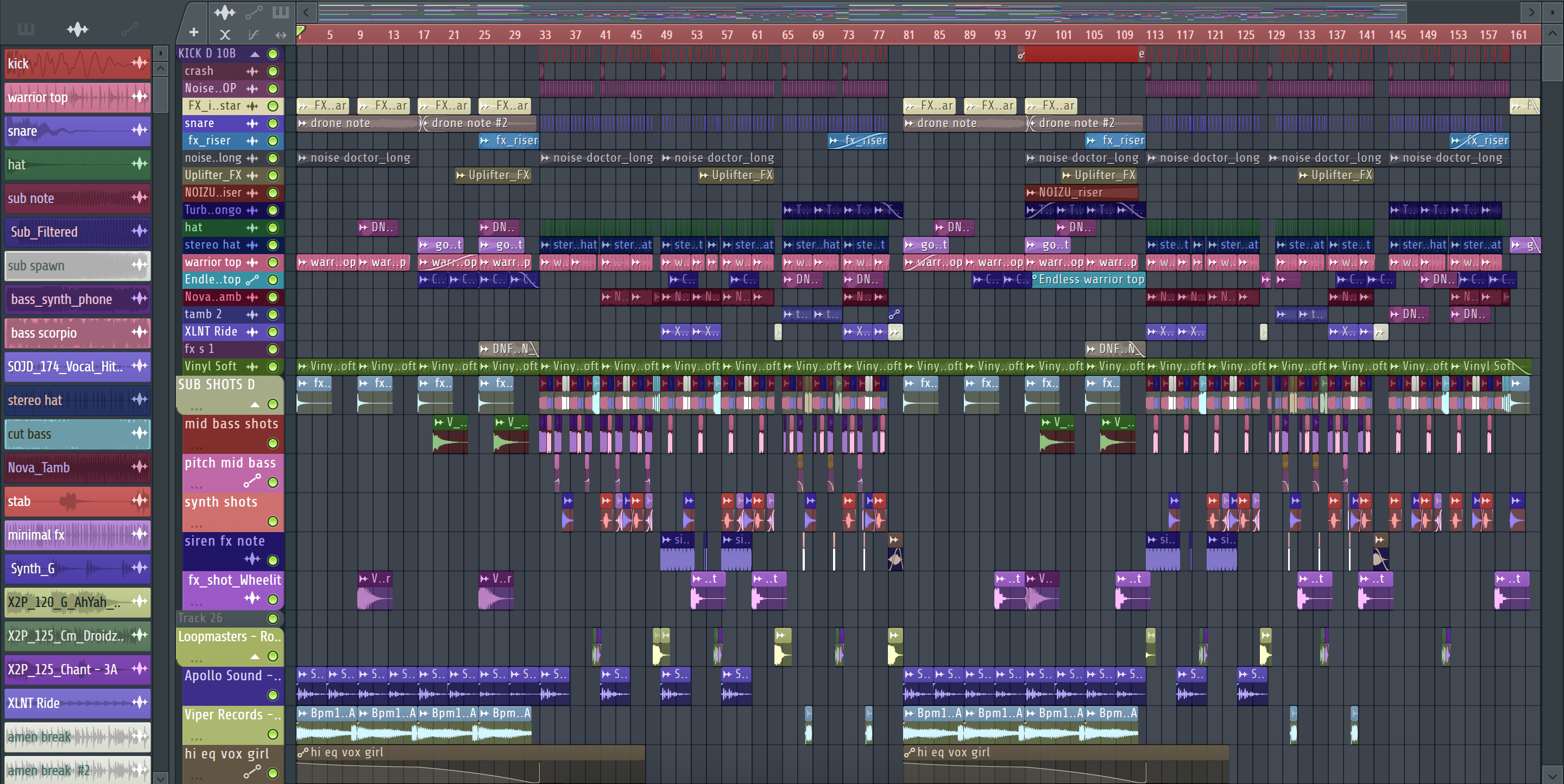Click waveform icon on Vinyl Soft track header
1564x784 pixels.
tap(252, 366)
